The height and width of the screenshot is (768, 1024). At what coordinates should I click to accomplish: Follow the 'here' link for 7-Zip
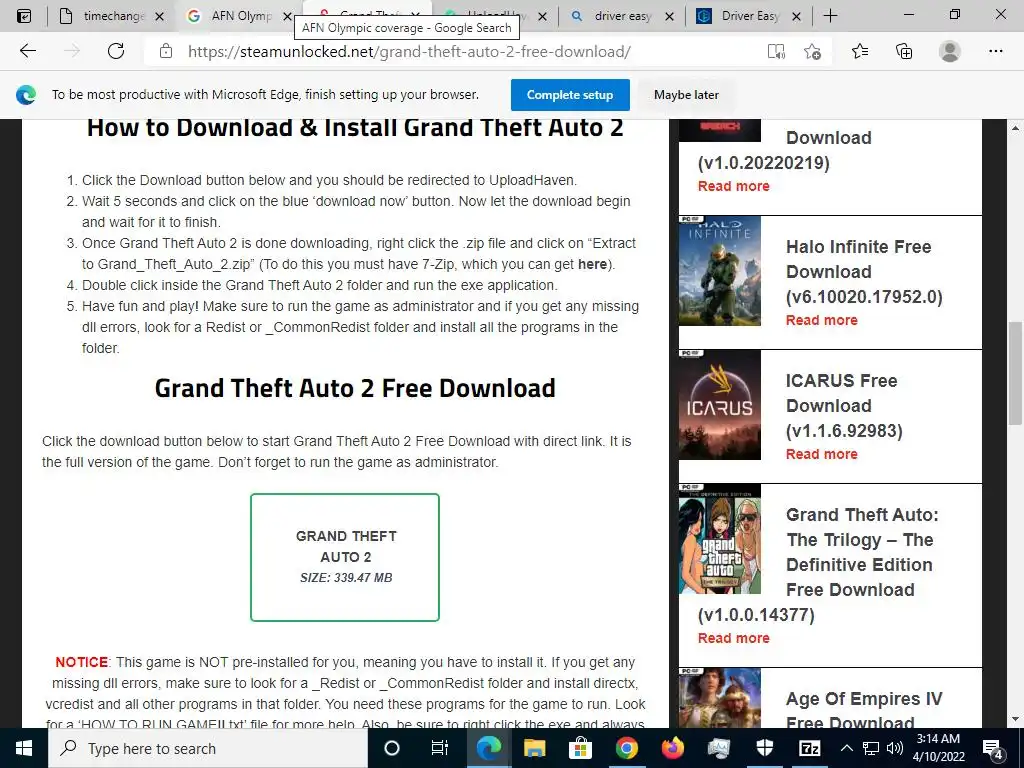[x=592, y=264]
